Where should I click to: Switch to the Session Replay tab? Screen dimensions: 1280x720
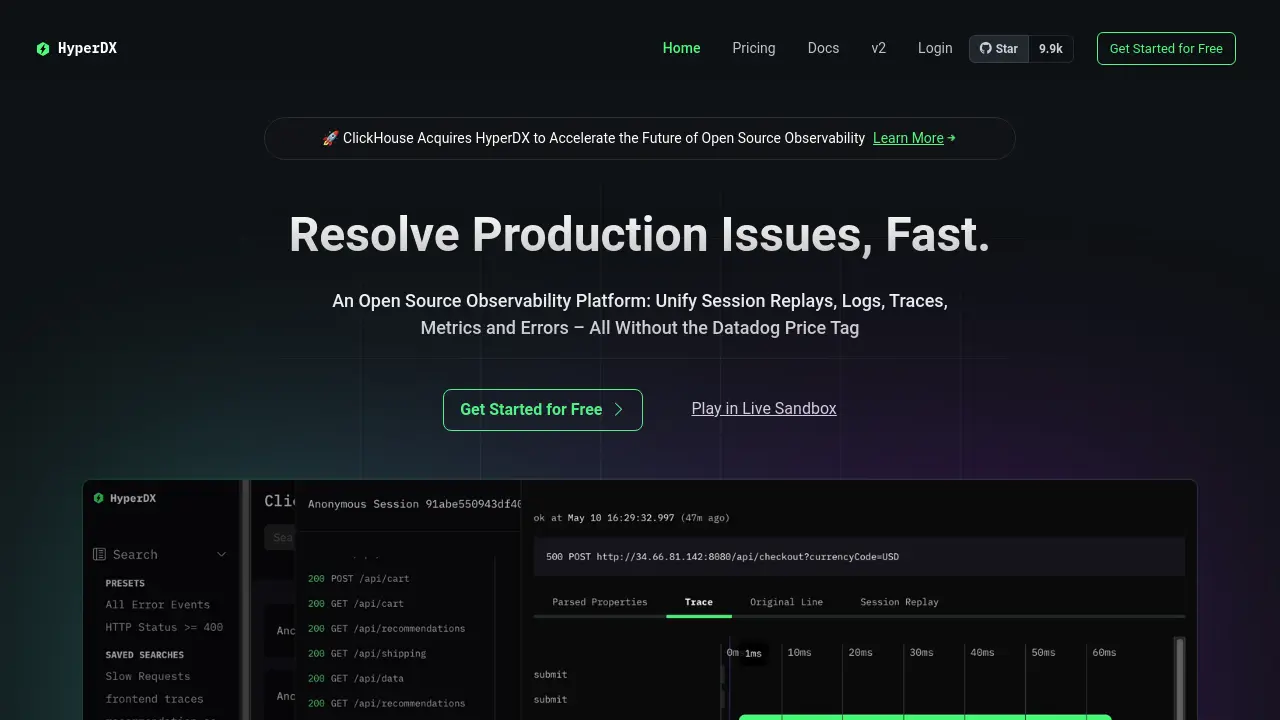tap(900, 602)
